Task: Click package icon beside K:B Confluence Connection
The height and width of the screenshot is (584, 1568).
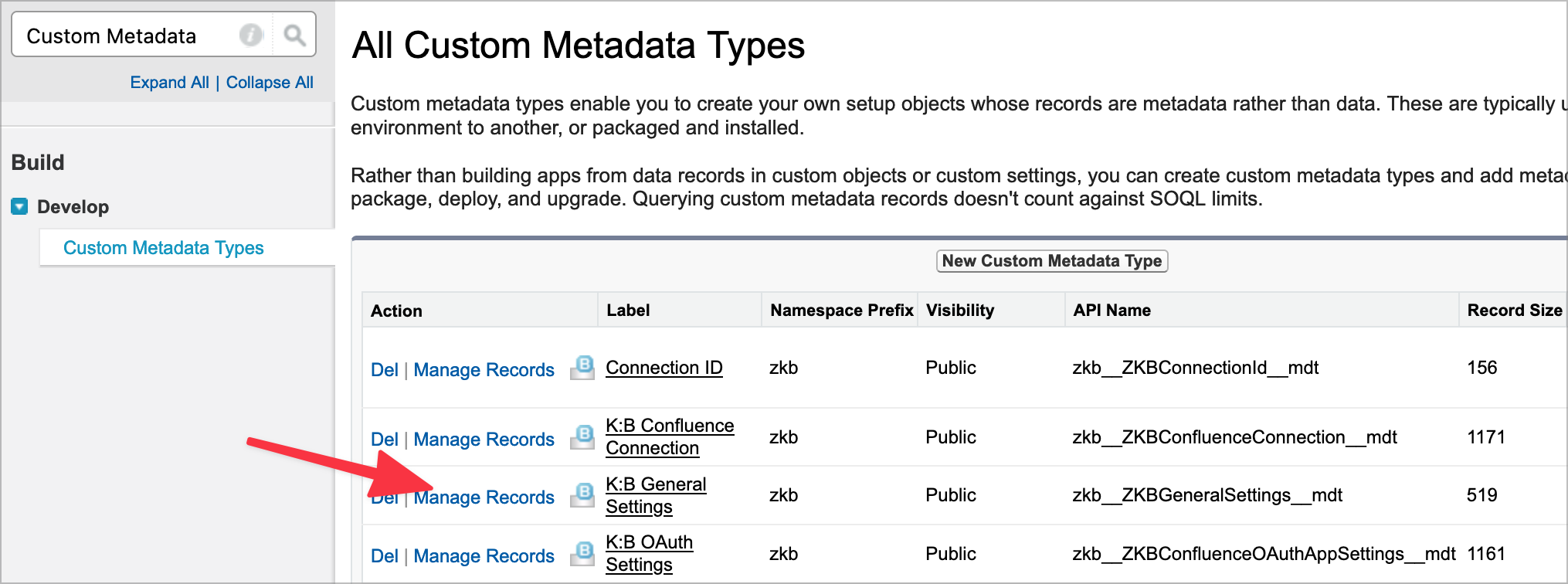Action: [582, 437]
